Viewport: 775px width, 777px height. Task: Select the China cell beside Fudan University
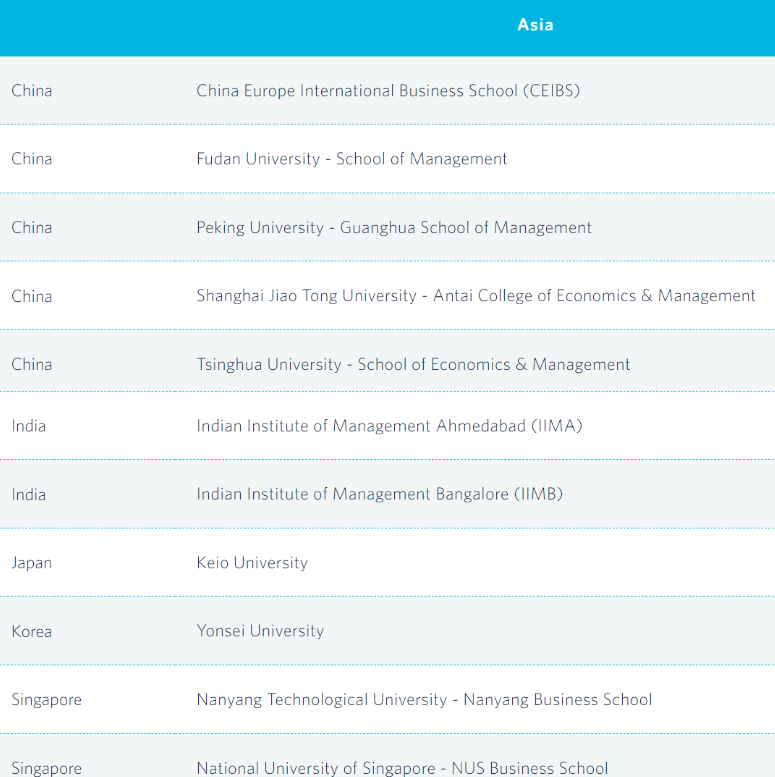[x=32, y=159]
